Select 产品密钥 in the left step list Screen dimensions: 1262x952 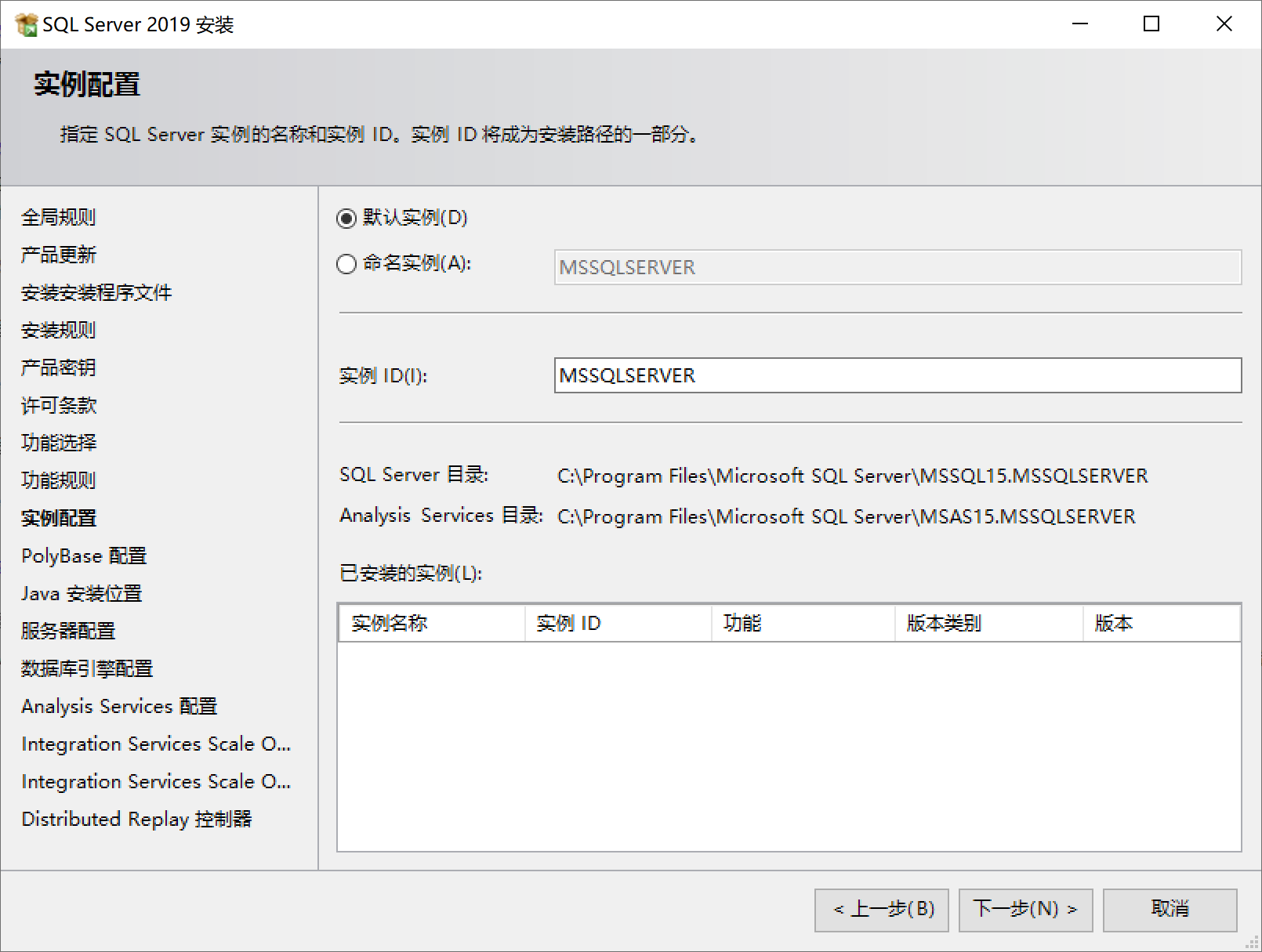(59, 367)
